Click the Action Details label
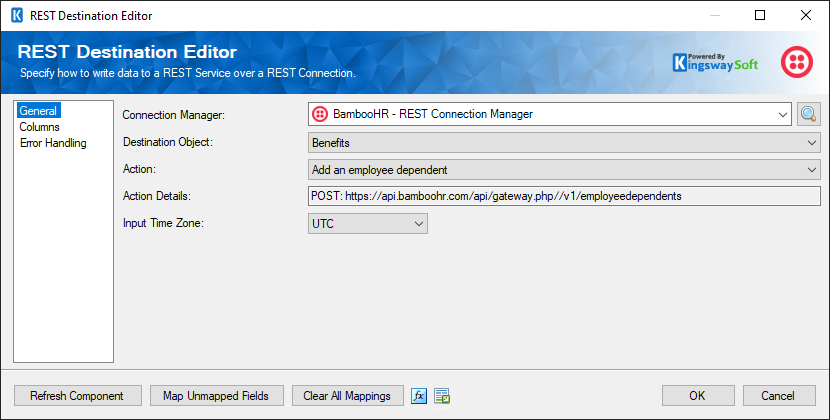The height and width of the screenshot is (420, 830). pos(157,196)
